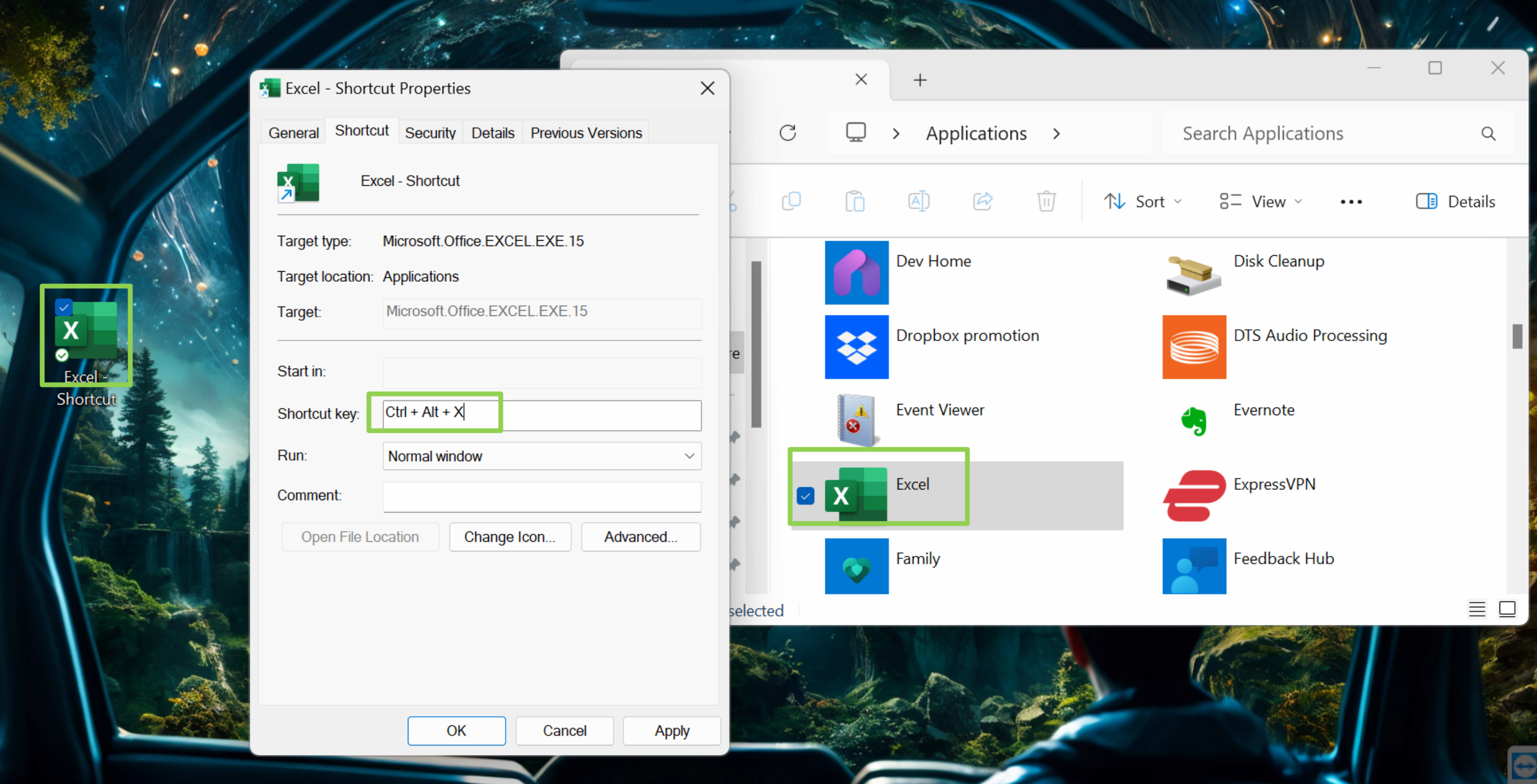
Task: Switch to the Security tab
Action: click(430, 132)
